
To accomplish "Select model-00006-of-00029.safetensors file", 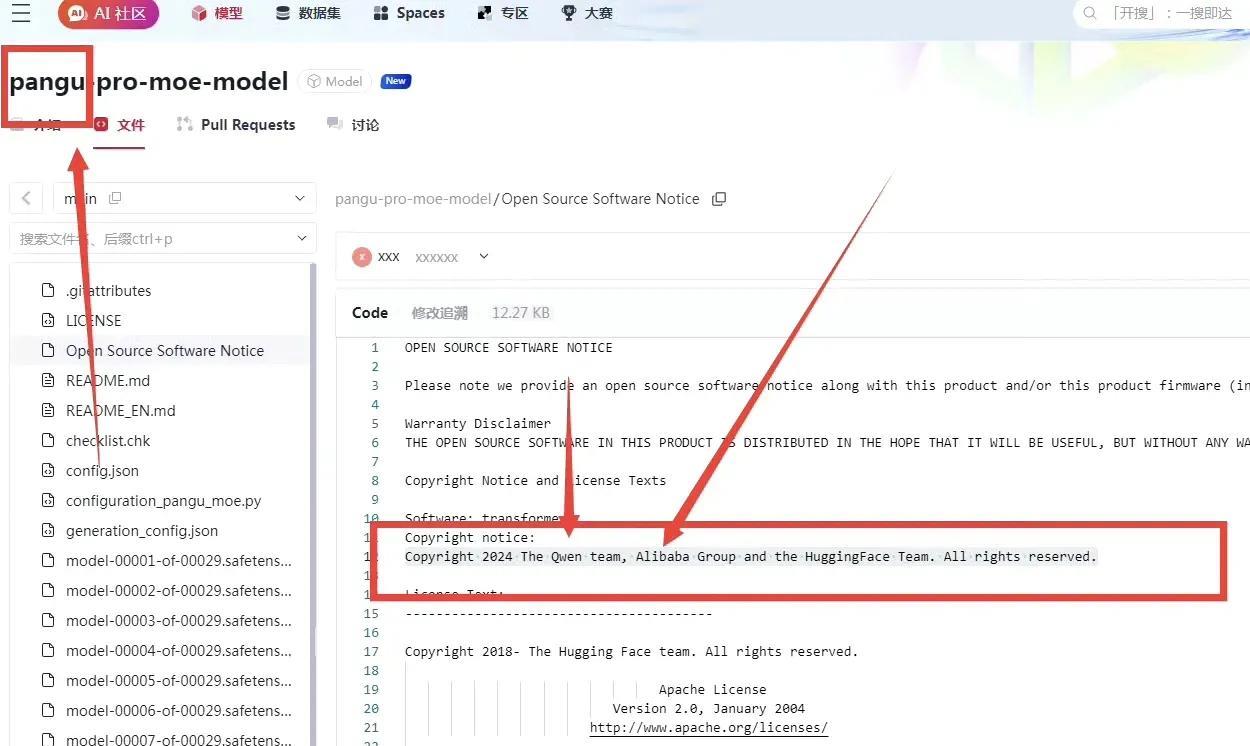I will (x=179, y=711).
